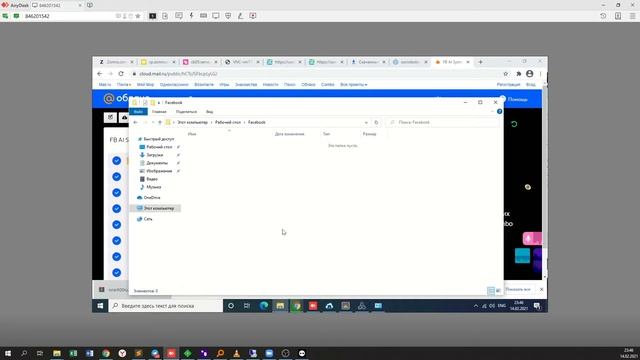Click the Вход link in the browser
The image size is (640, 360).
(x=531, y=84)
